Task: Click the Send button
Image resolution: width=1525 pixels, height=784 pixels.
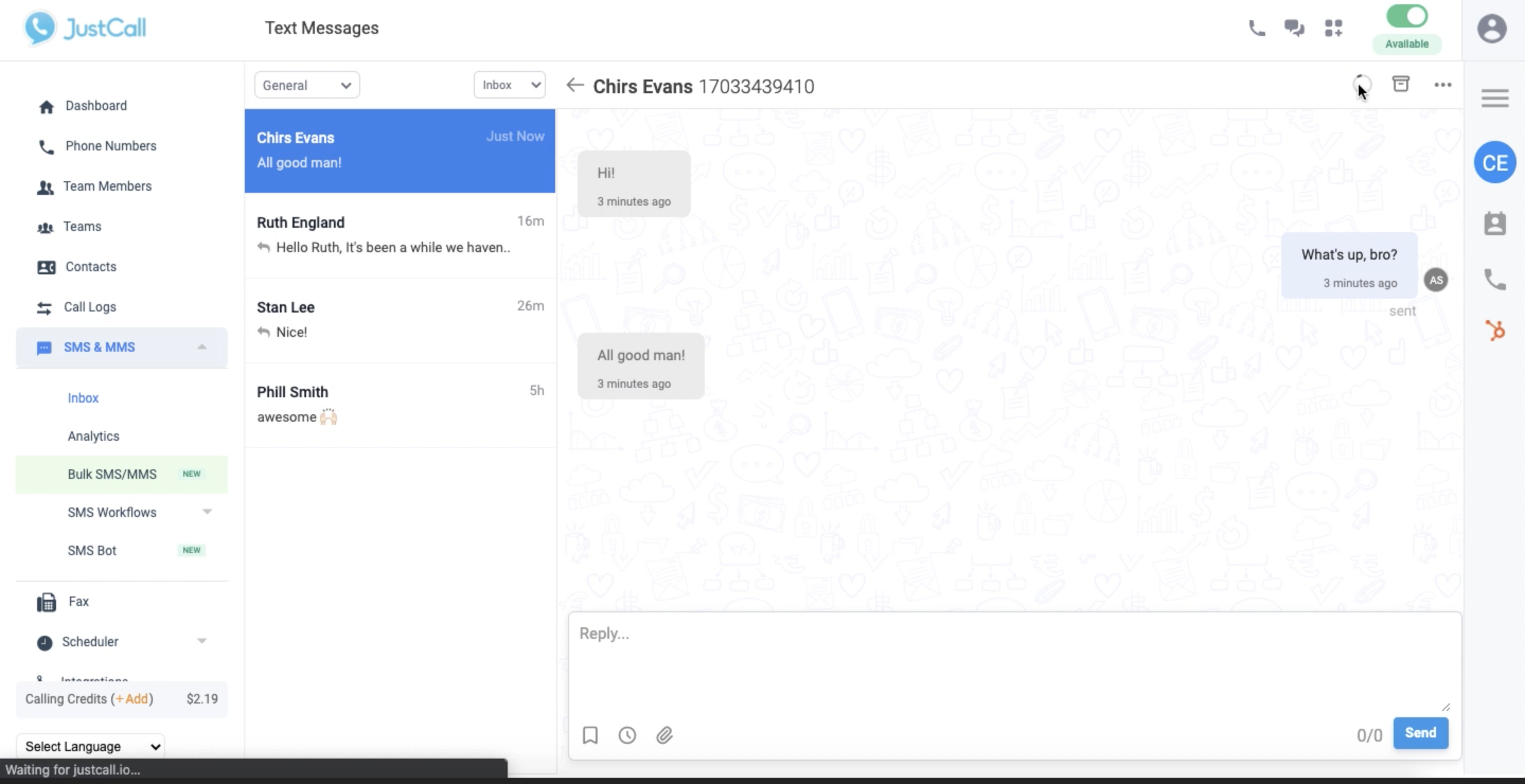Action: [1420, 733]
